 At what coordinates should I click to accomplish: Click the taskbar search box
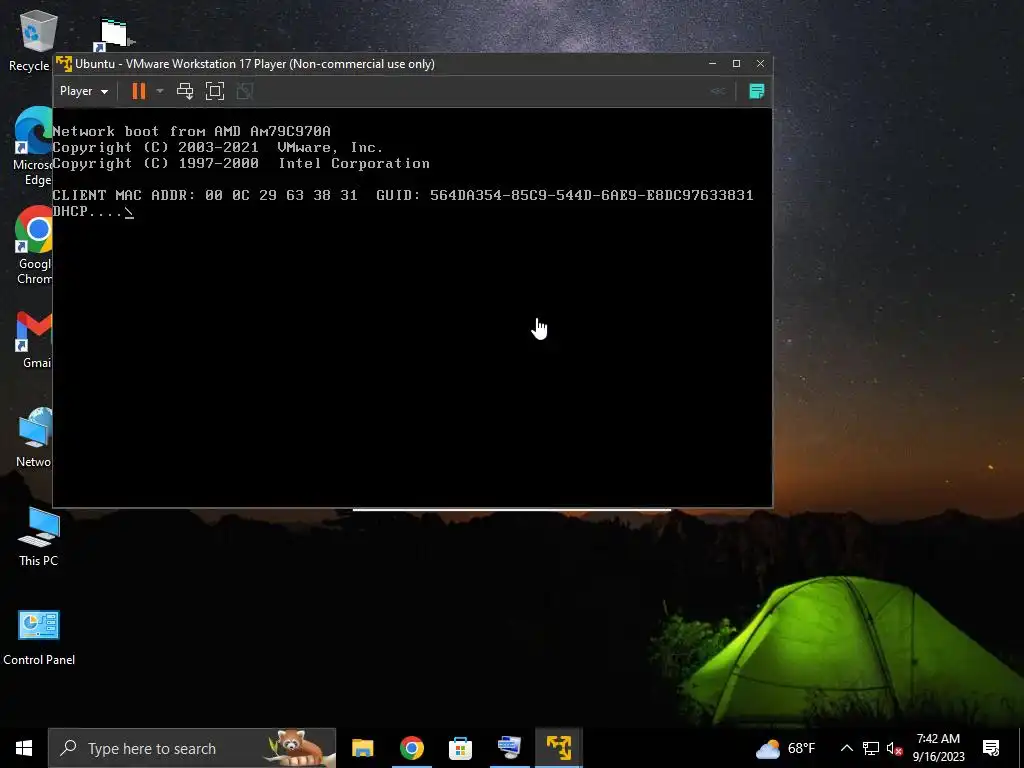pyautogui.click(x=192, y=748)
